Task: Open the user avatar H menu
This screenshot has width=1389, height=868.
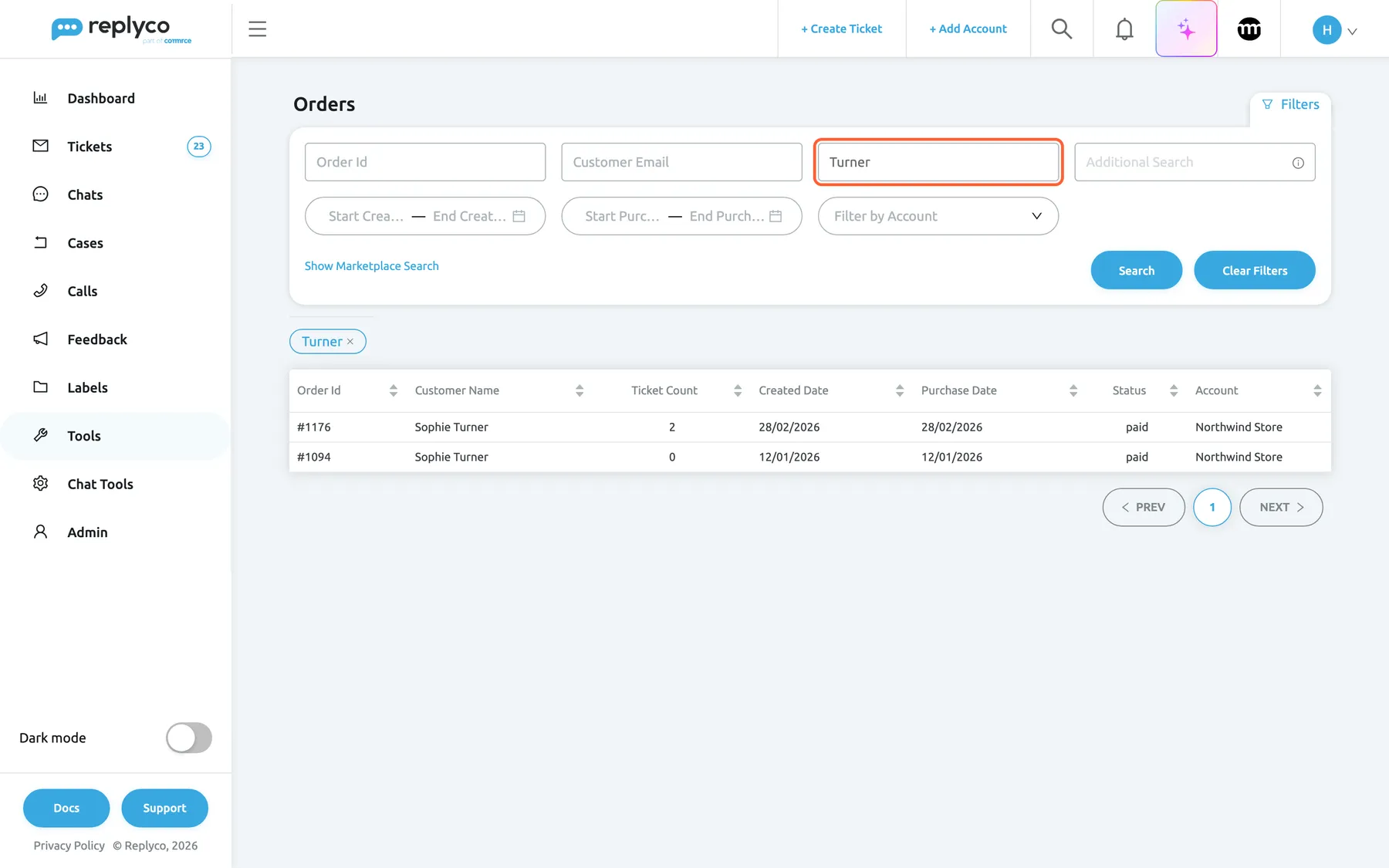Action: pos(1334,30)
